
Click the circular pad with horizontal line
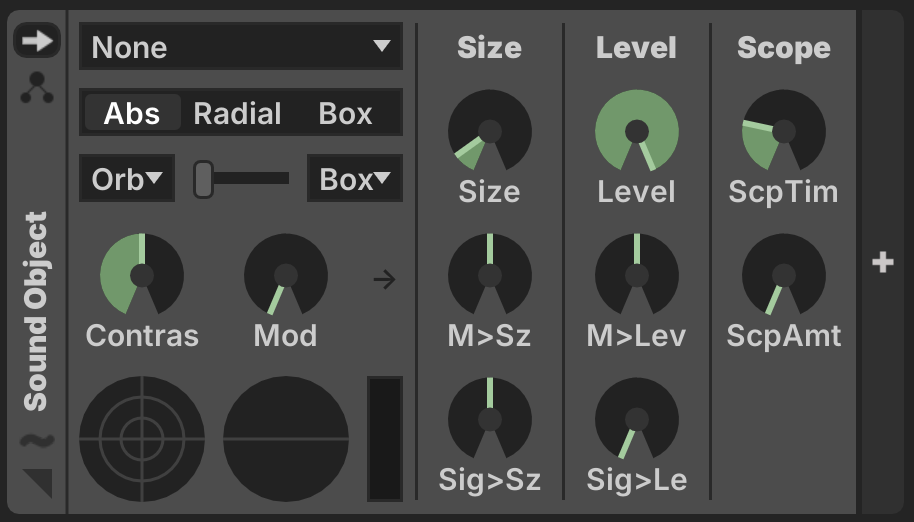pos(286,439)
